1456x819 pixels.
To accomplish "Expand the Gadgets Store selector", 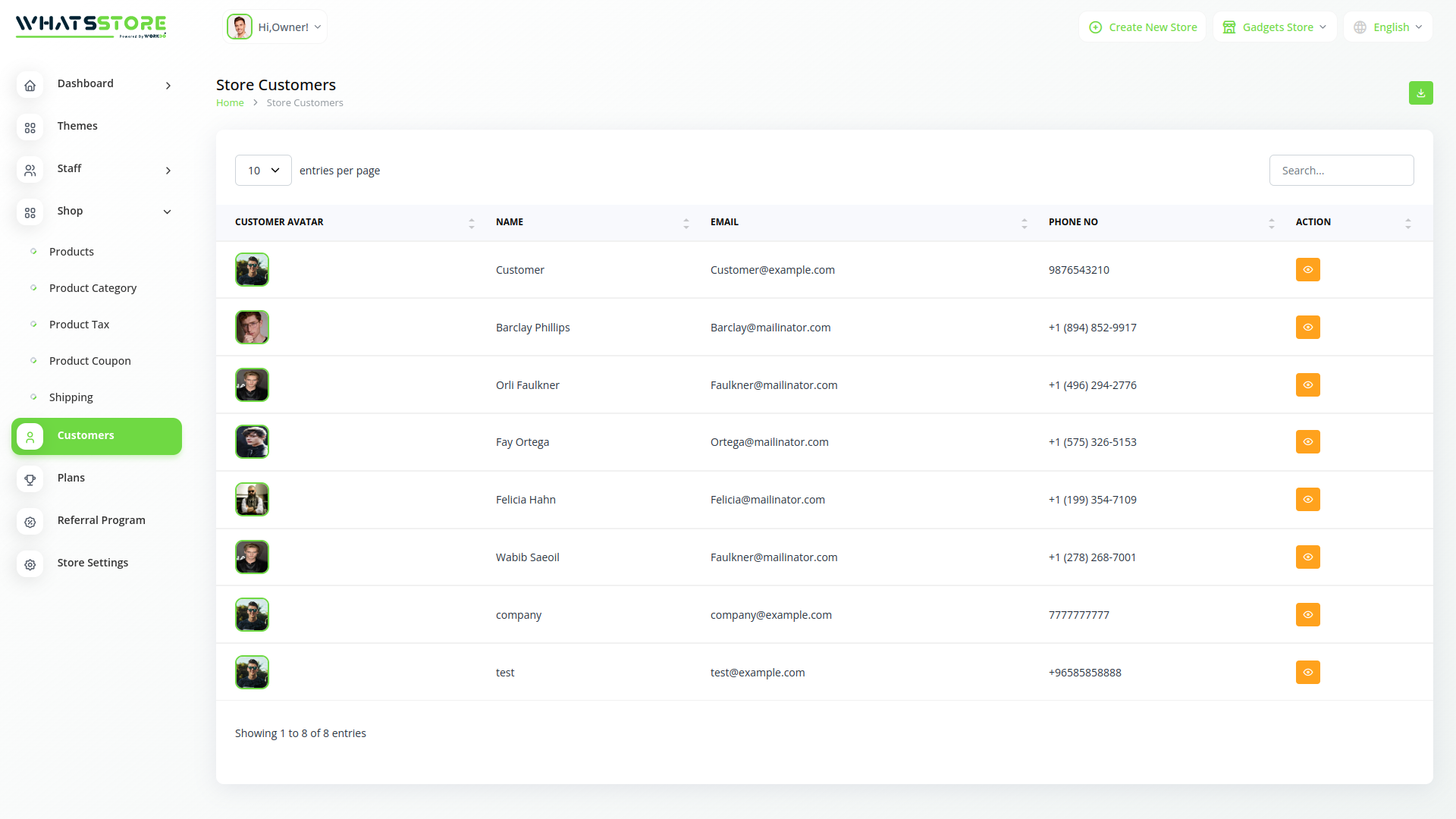I will coord(1275,27).
